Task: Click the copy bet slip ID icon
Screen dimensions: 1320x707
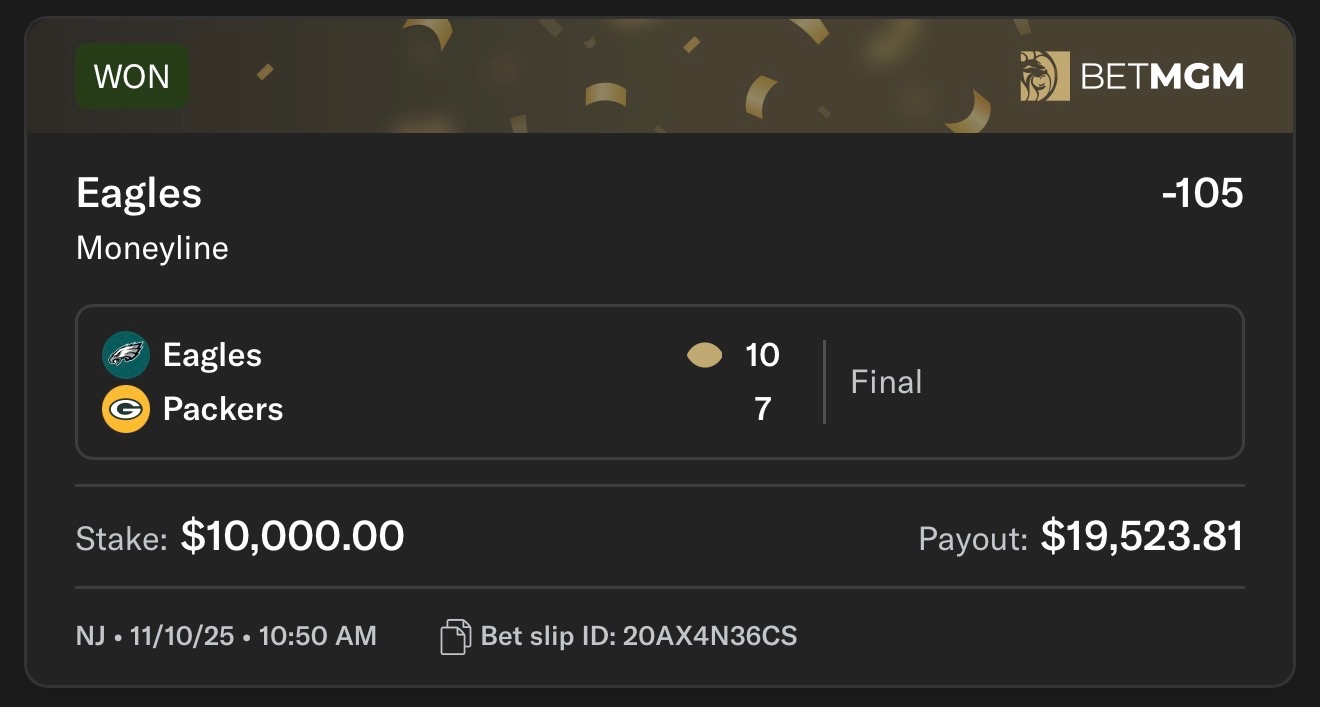Action: point(455,636)
